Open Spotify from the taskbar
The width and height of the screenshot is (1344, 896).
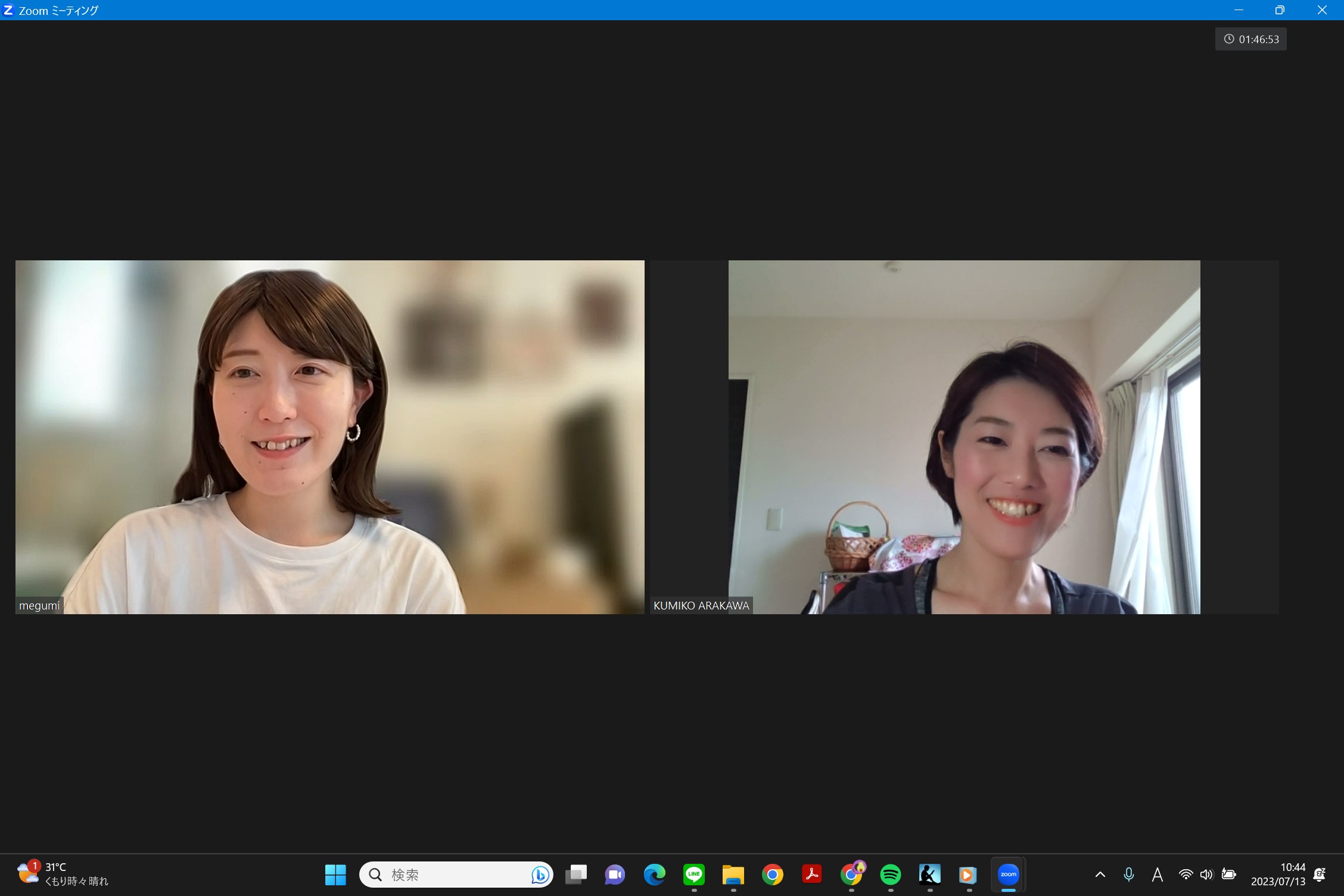coord(891,875)
